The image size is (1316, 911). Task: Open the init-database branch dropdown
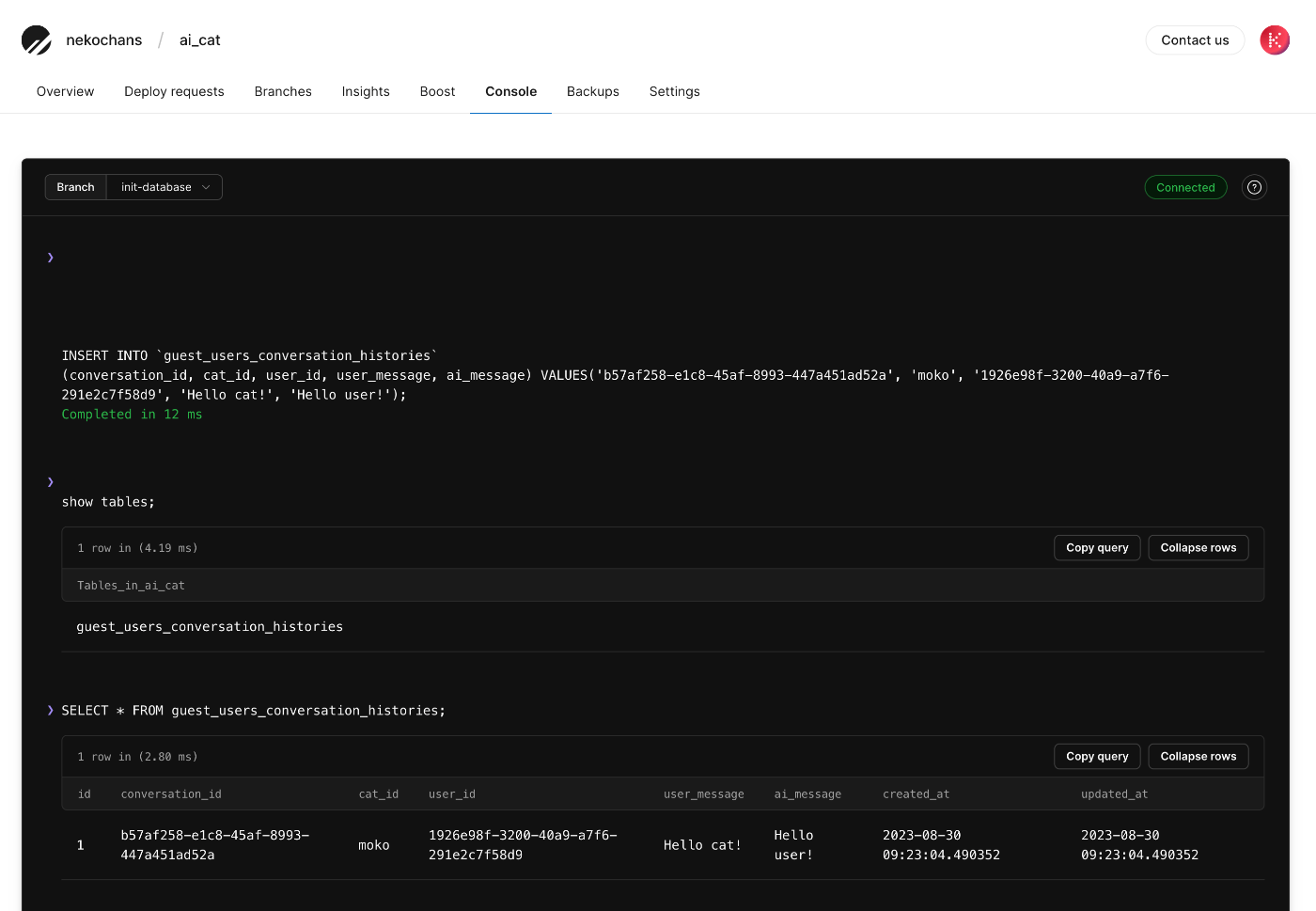coord(164,187)
